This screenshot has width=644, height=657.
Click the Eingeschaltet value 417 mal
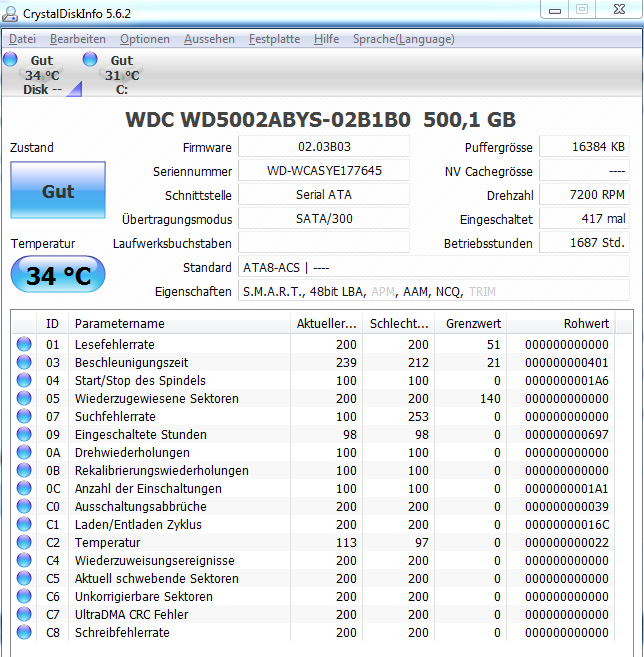tap(585, 218)
